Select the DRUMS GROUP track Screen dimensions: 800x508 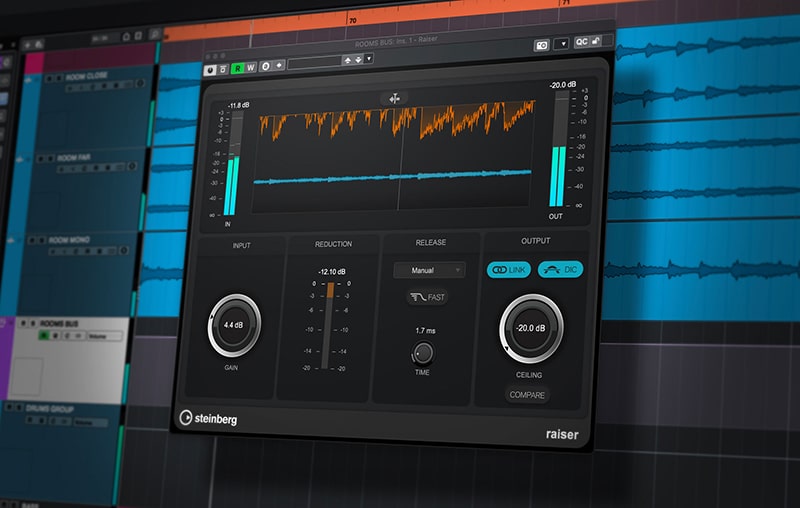(x=49, y=409)
